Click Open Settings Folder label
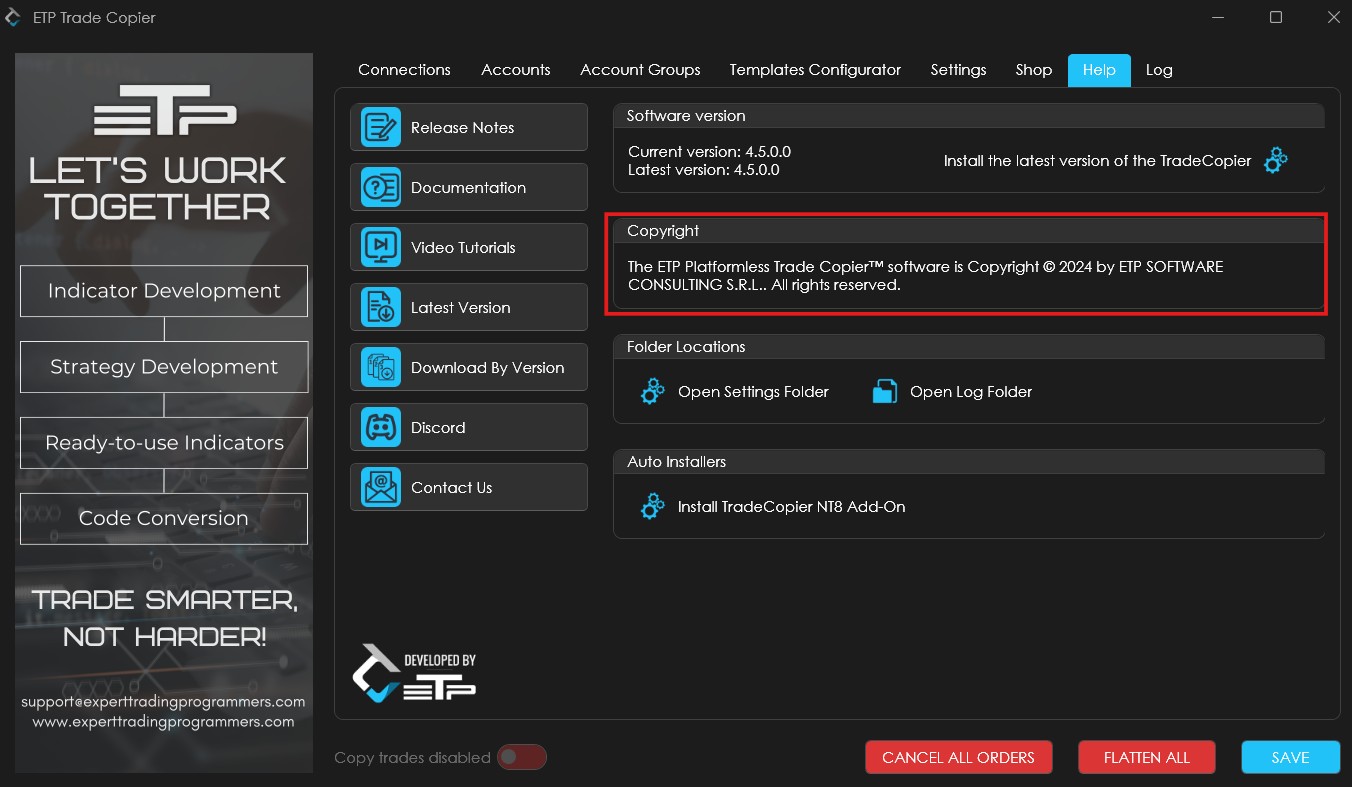This screenshot has height=787, width=1352. [x=753, y=392]
